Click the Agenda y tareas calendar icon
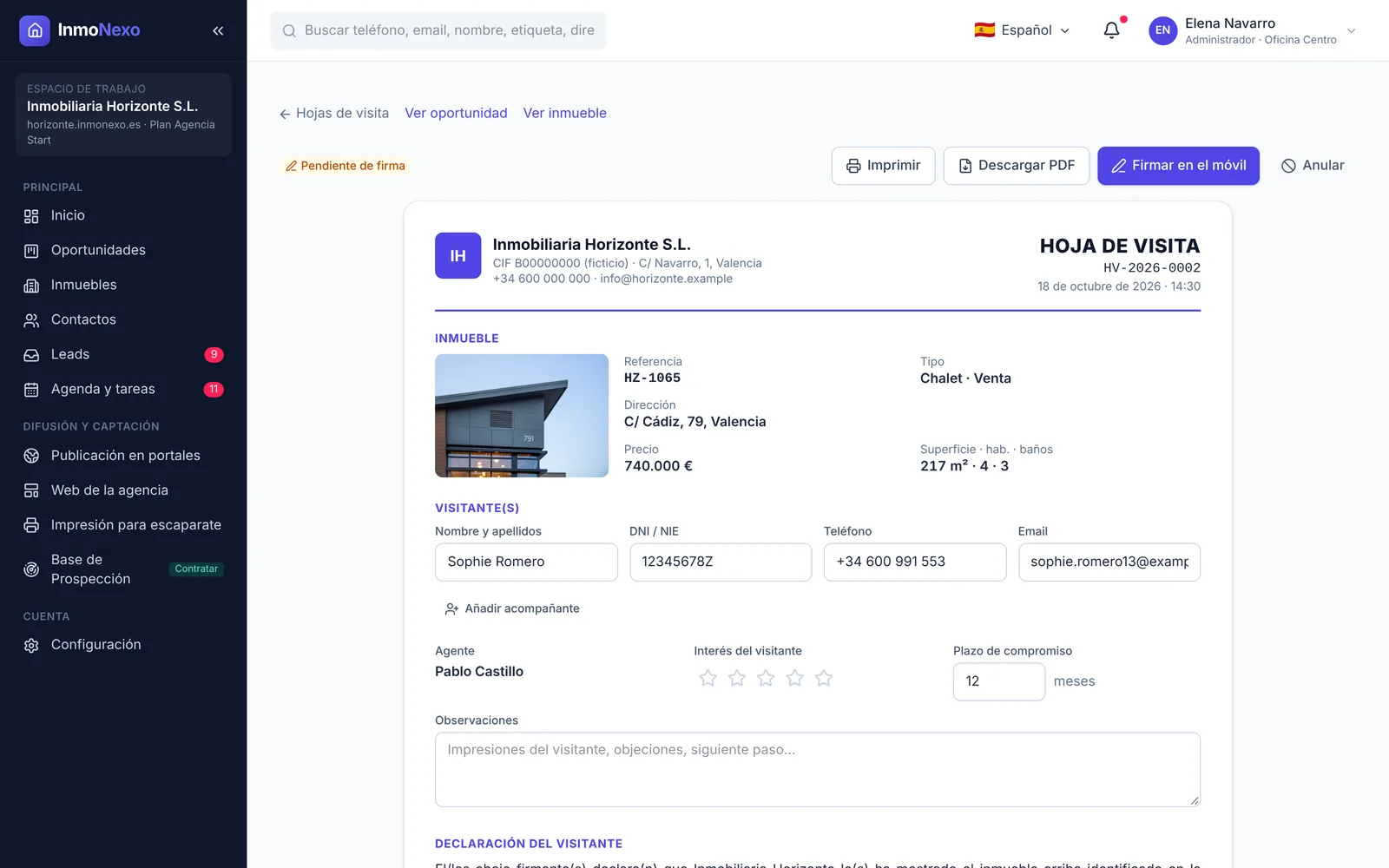The height and width of the screenshot is (868, 1389). pyautogui.click(x=31, y=390)
